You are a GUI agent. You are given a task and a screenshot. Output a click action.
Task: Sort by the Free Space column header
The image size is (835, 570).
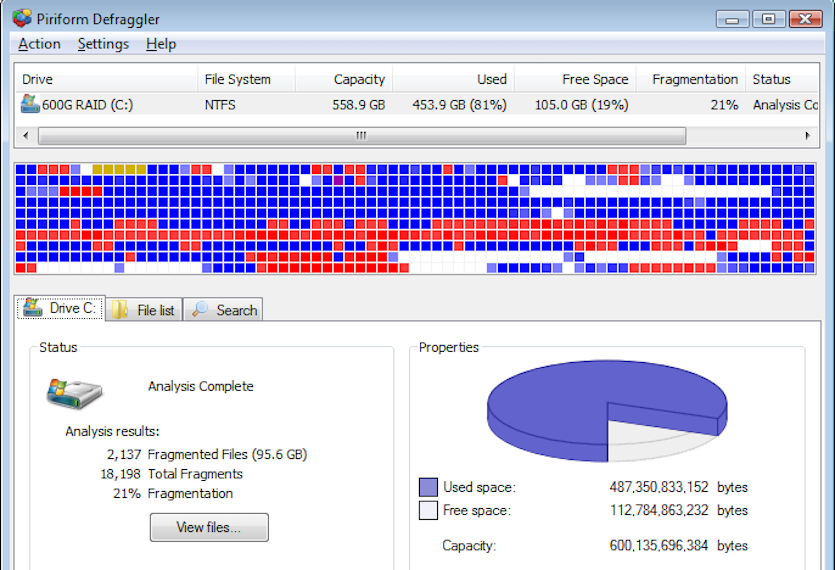point(595,79)
